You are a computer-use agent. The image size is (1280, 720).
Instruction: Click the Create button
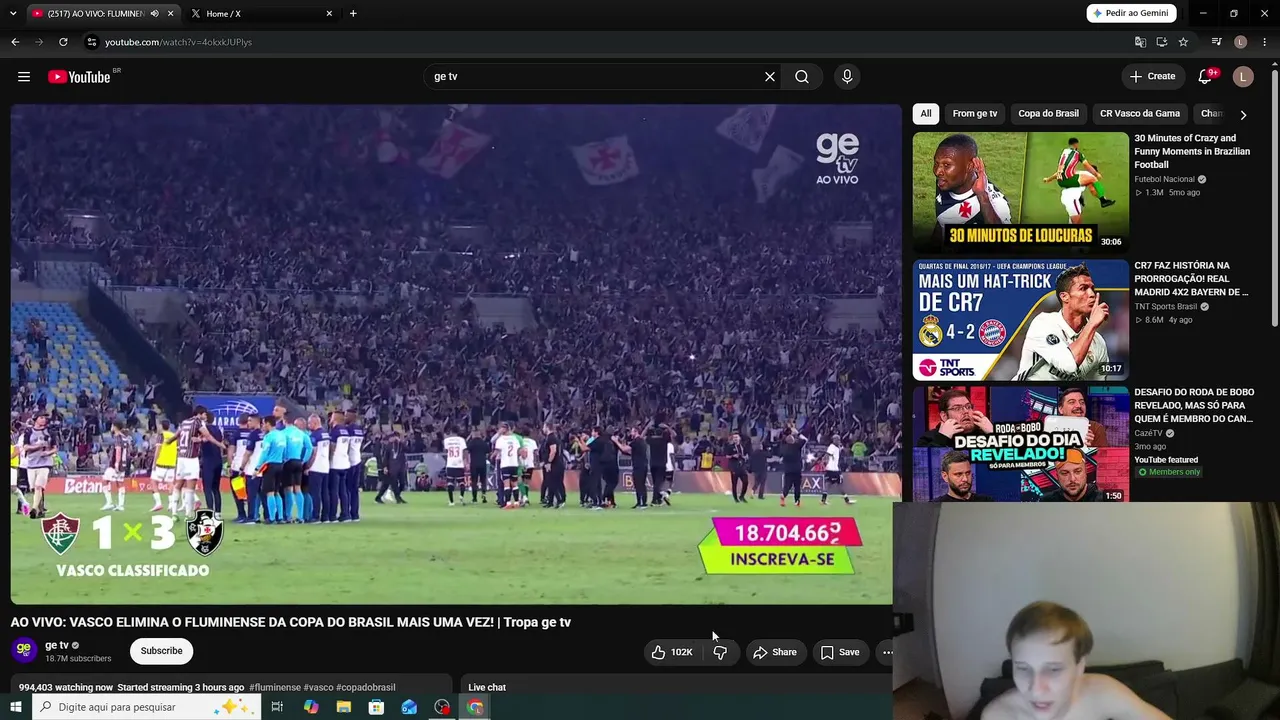click(1152, 77)
